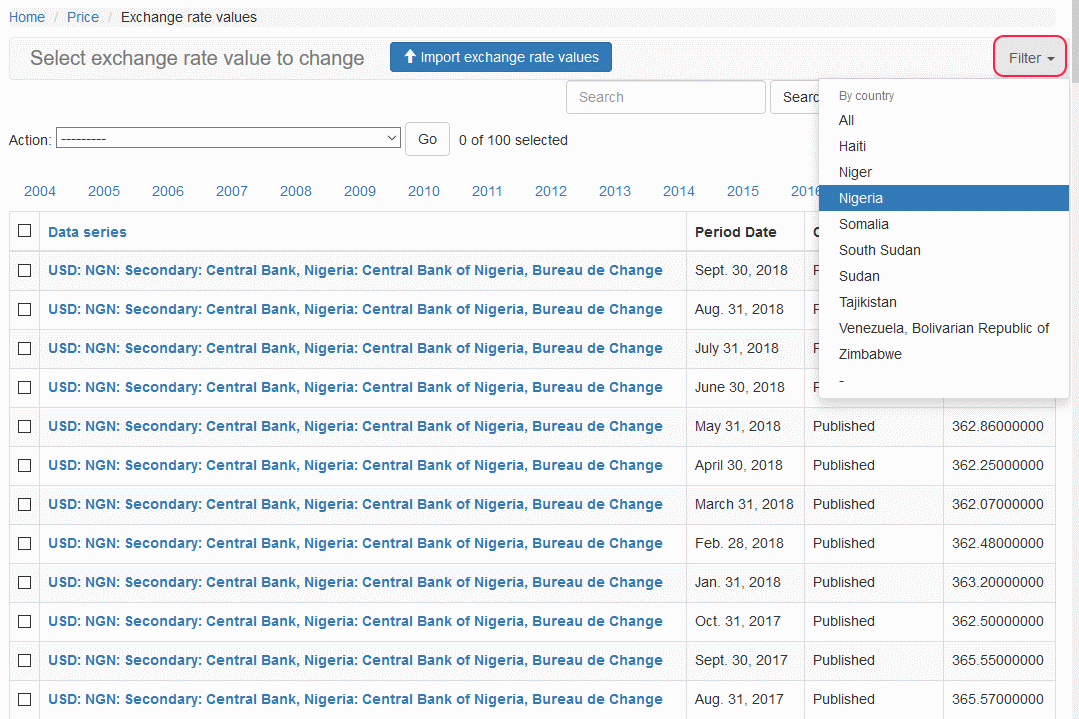1079x719 pixels.
Task: Open the Price breadcrumb link
Action: coord(83,17)
